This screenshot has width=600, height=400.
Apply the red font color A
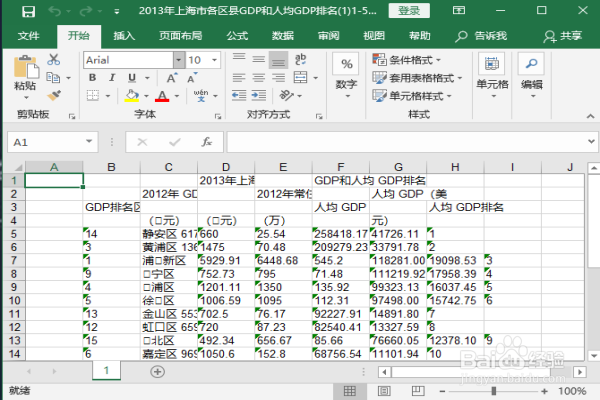[x=162, y=96]
